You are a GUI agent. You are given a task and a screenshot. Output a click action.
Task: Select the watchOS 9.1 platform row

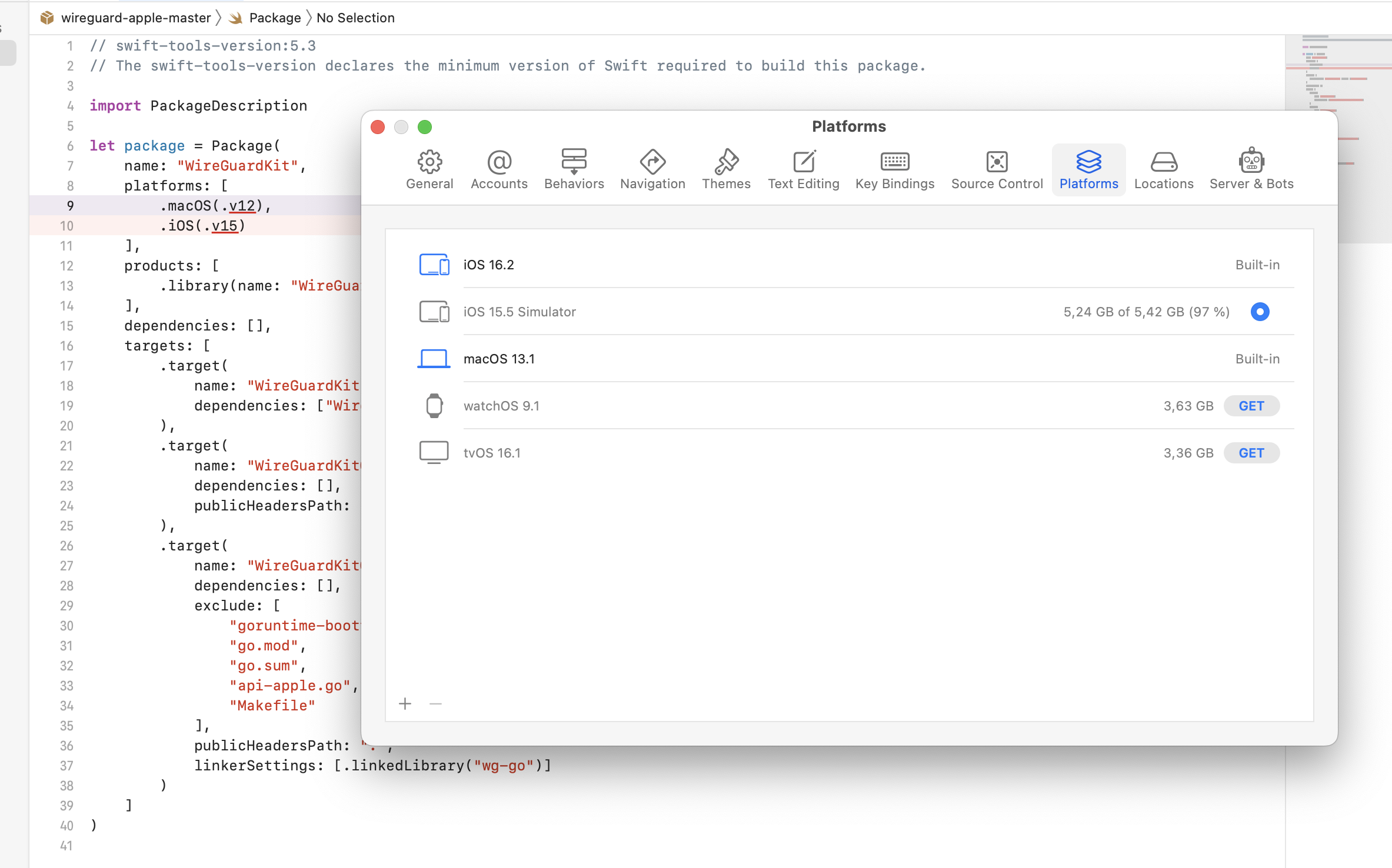(849, 406)
